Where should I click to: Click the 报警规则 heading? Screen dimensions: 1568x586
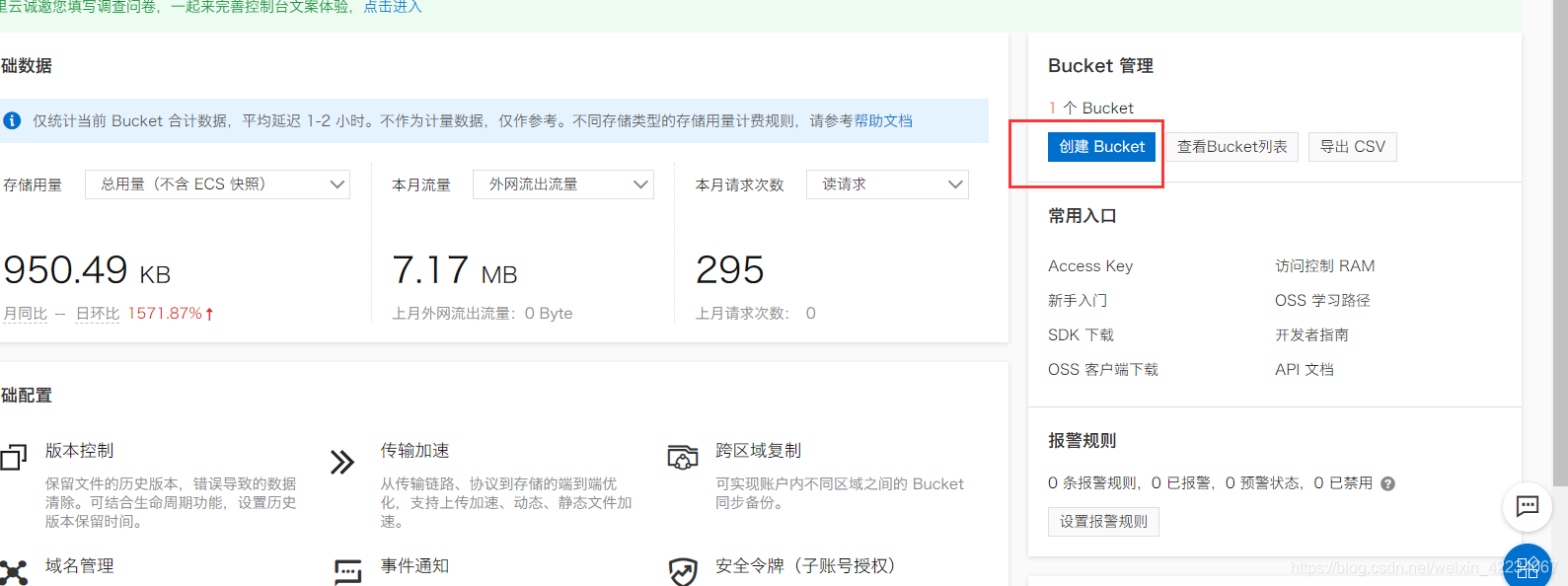(x=1083, y=441)
